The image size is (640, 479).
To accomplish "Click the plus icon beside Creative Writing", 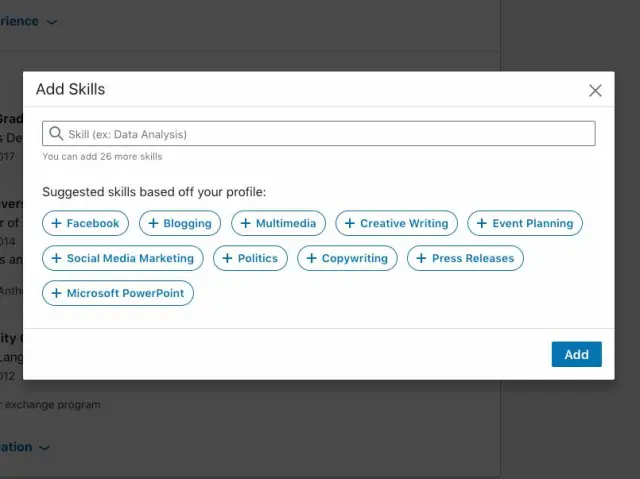I will click(x=349, y=223).
